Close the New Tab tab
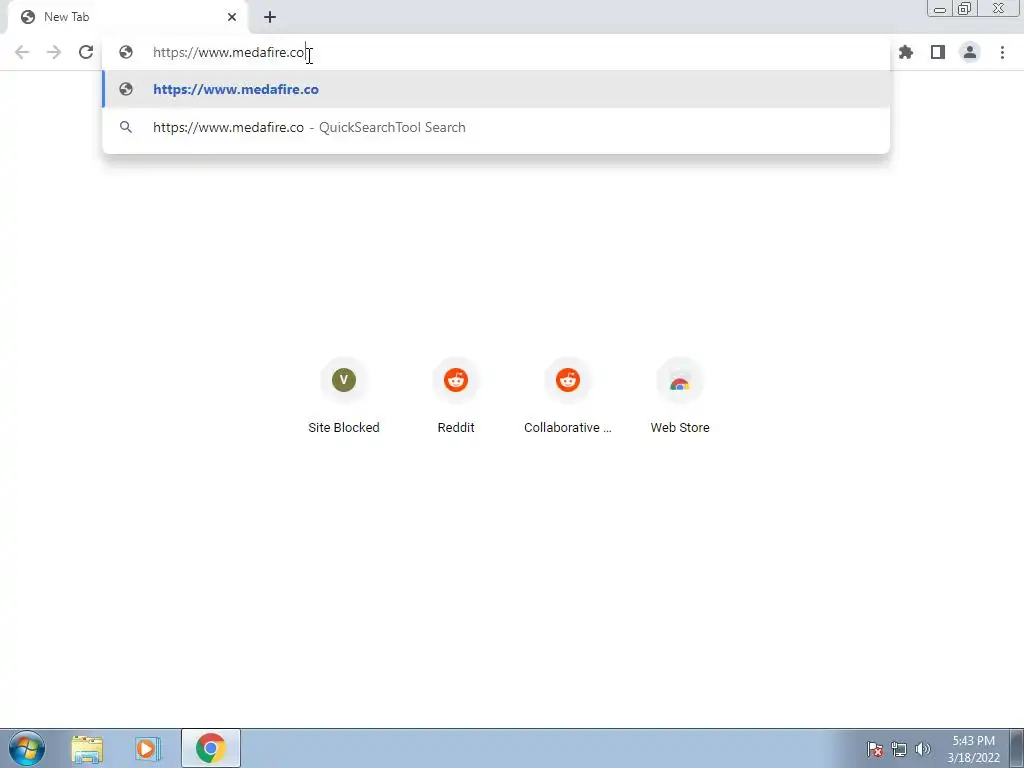1024x768 pixels. click(232, 17)
